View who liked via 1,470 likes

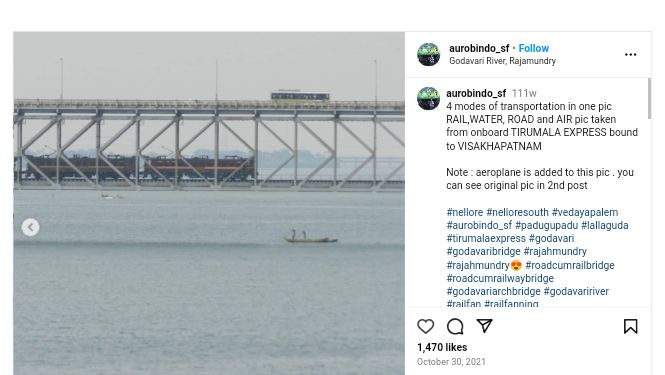click(442, 347)
